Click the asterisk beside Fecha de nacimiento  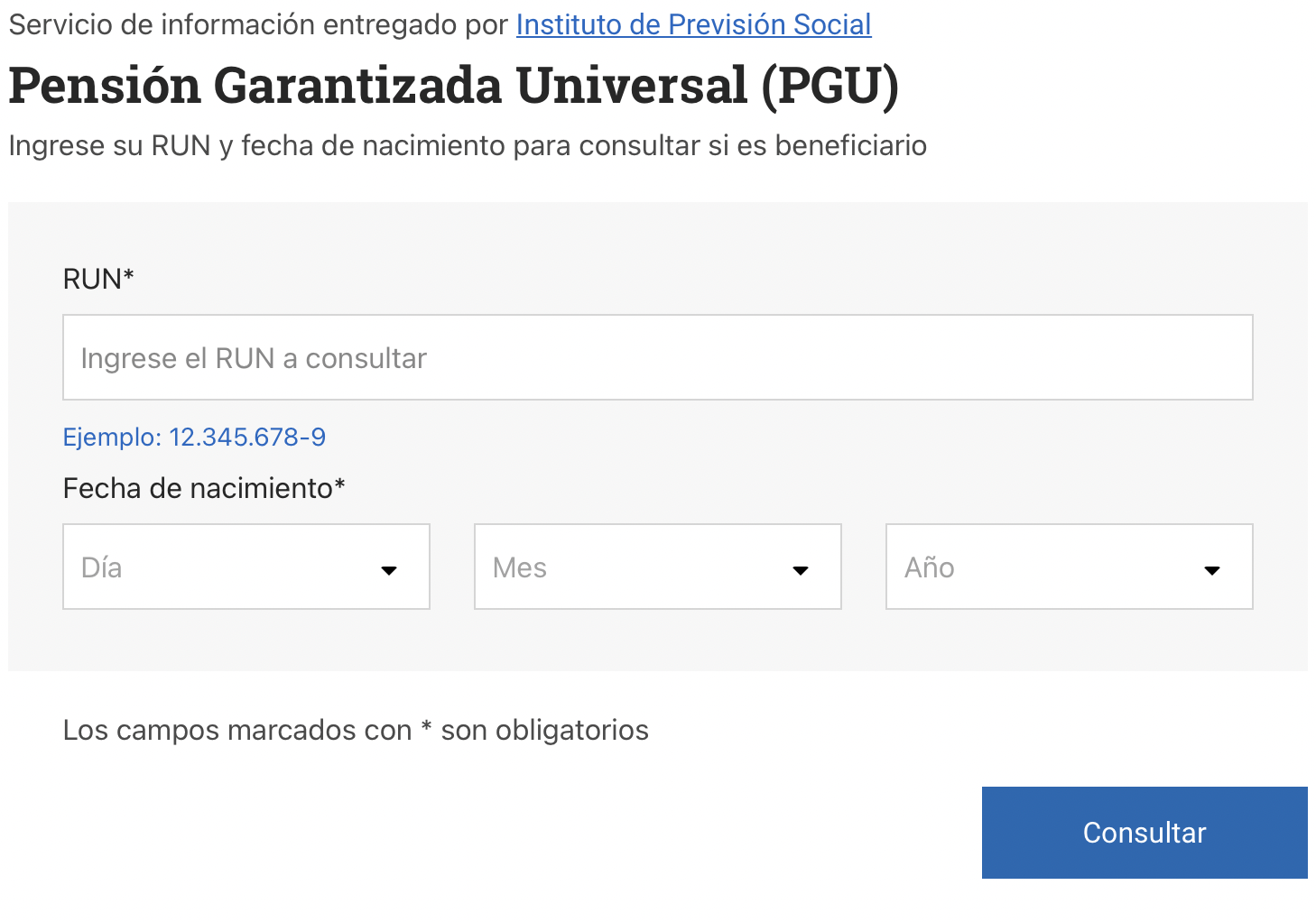340,484
